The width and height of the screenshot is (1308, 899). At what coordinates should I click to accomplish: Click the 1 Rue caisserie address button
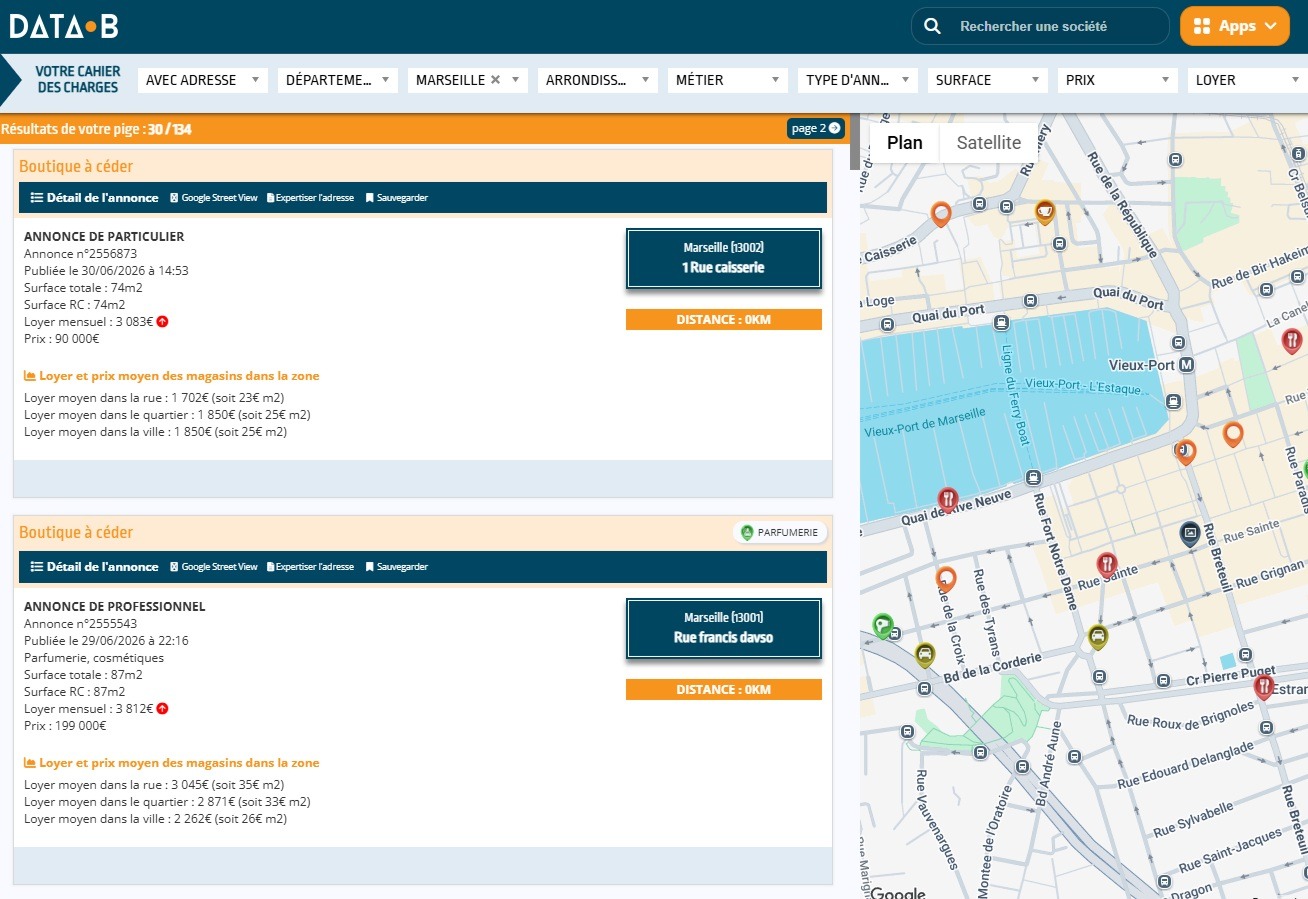pyautogui.click(x=724, y=258)
